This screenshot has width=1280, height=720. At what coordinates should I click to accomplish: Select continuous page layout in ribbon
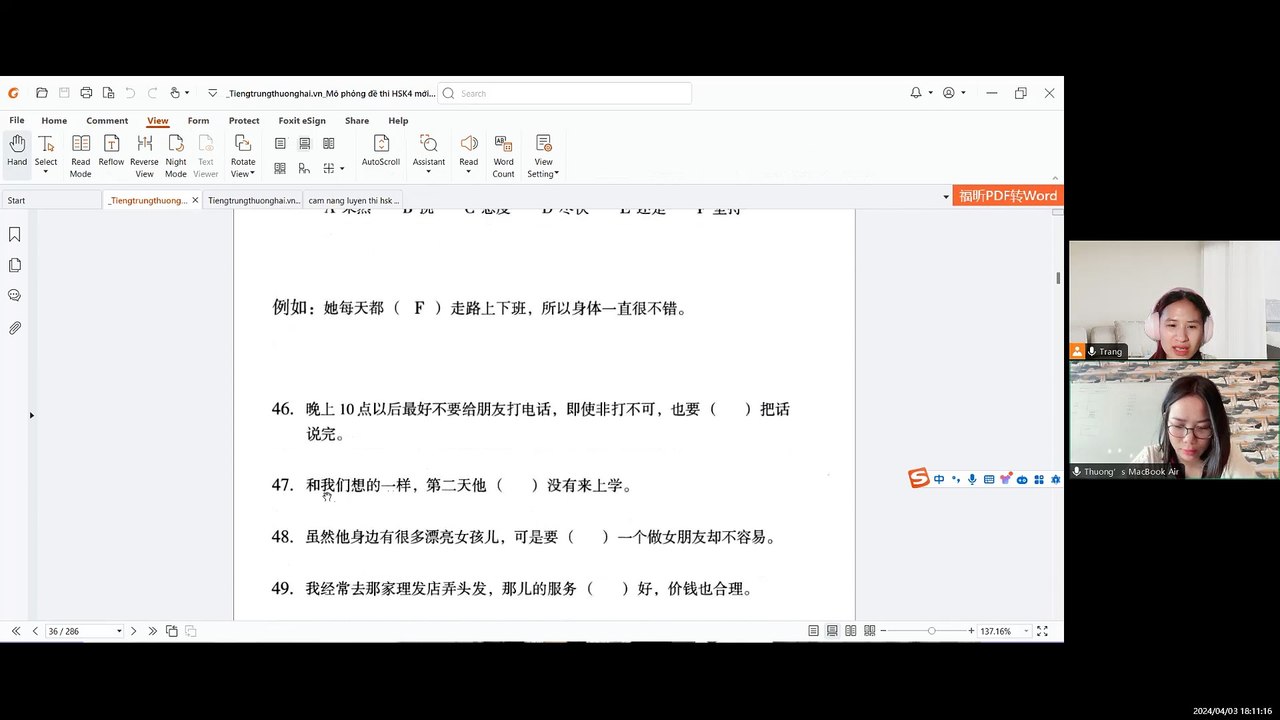[x=304, y=144]
